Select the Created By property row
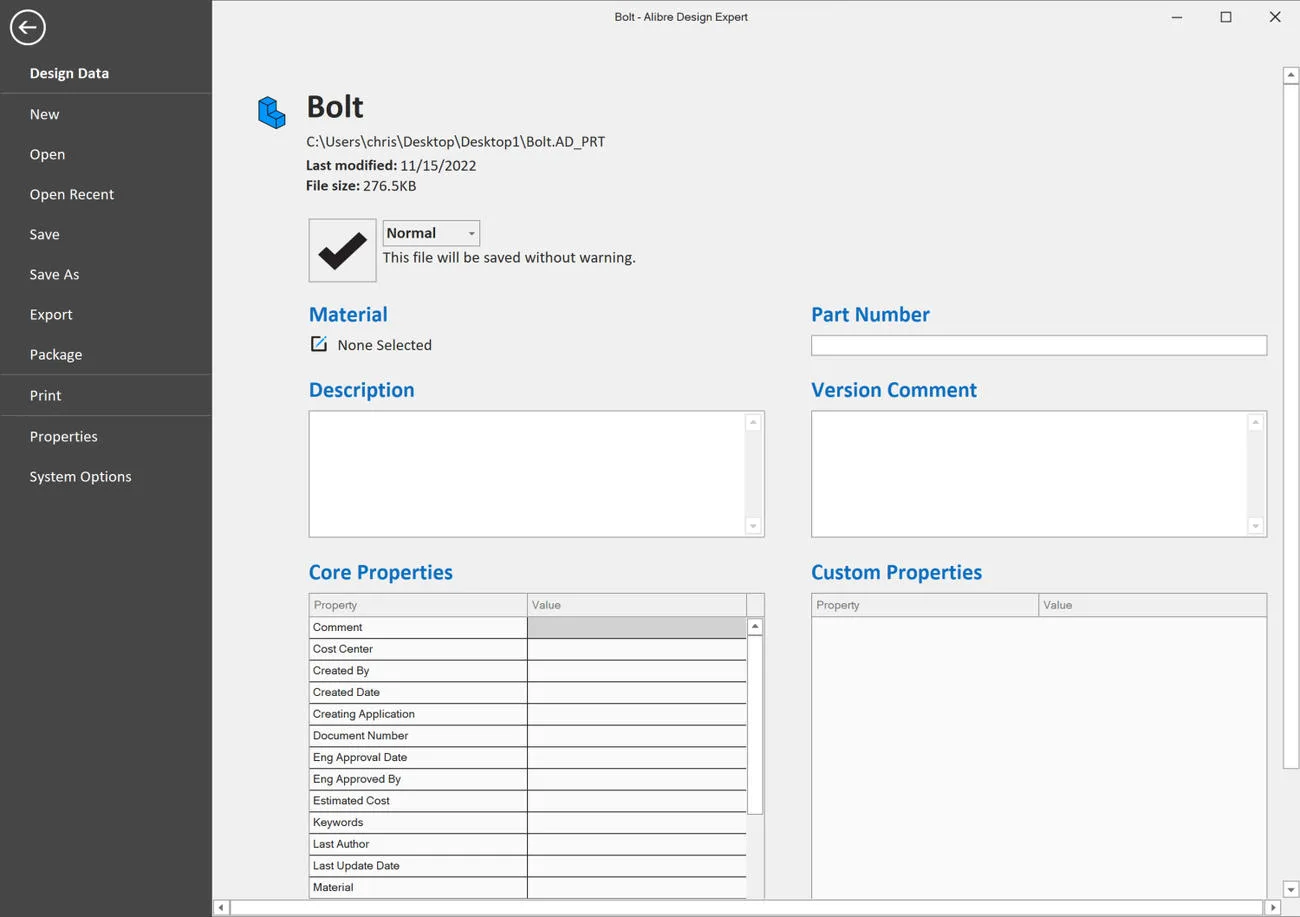Image resolution: width=1300 pixels, height=917 pixels. point(527,670)
